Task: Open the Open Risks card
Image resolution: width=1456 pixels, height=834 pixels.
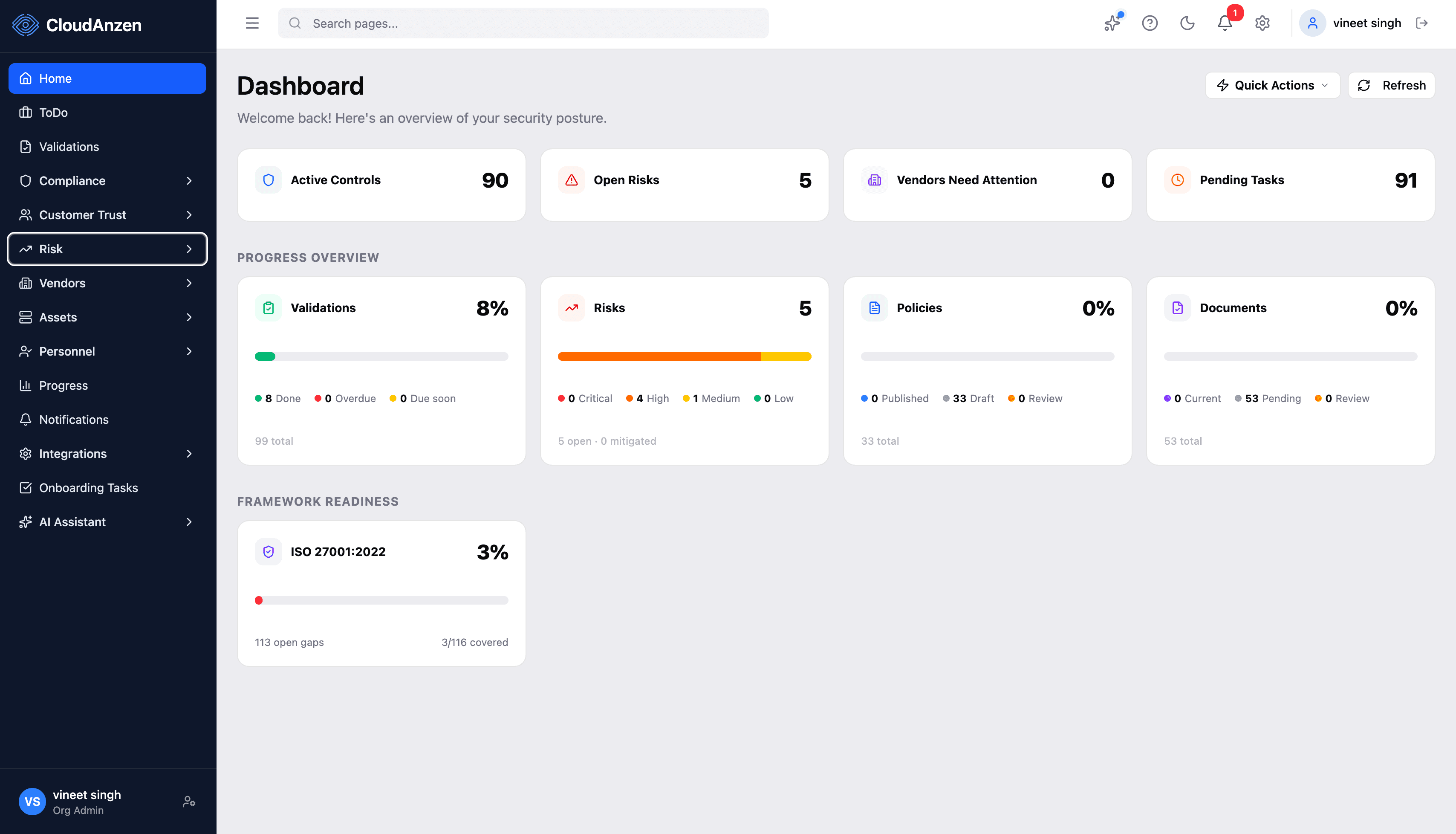Action: (x=684, y=185)
